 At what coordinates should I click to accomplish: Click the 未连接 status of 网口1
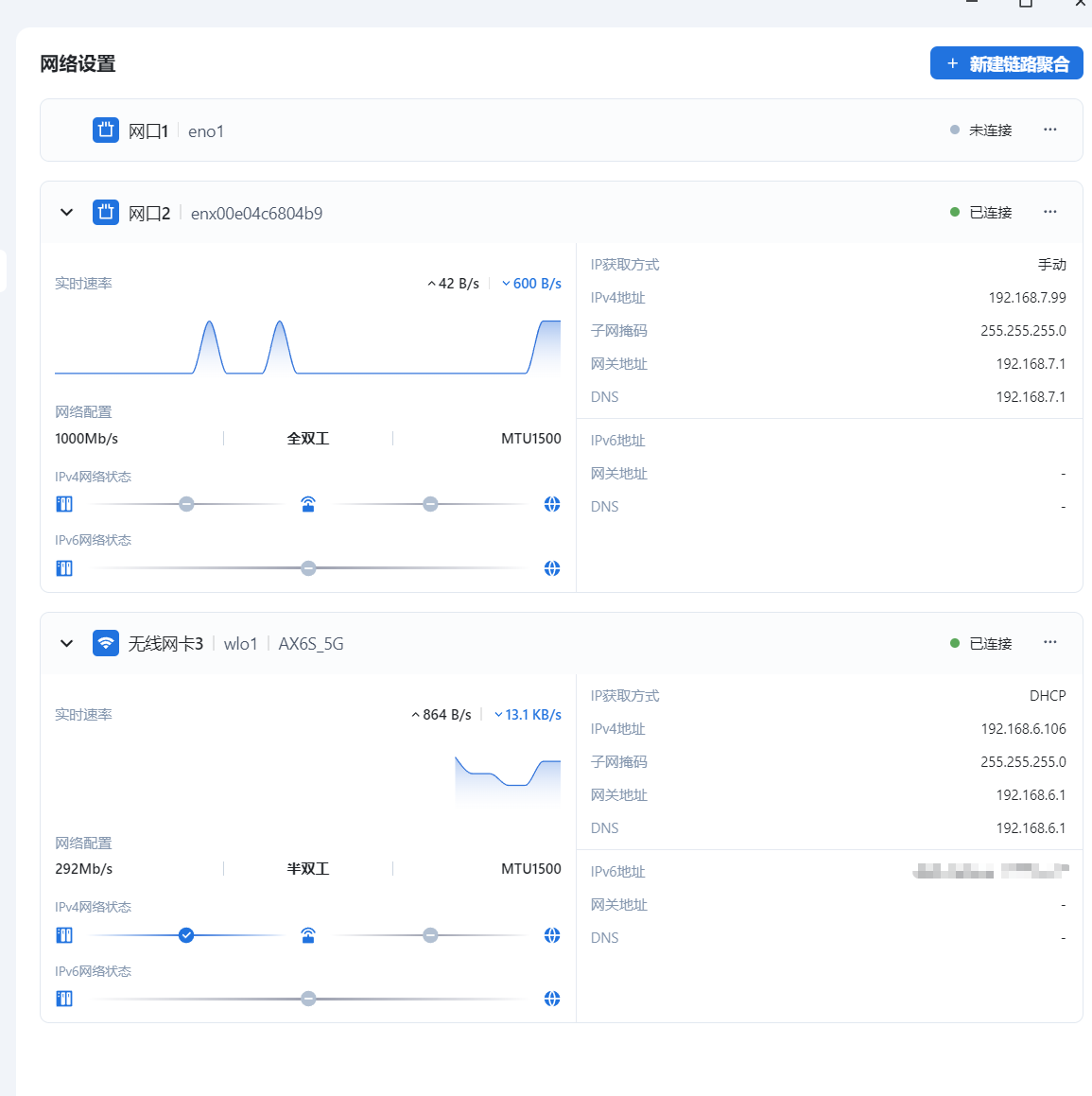pos(981,130)
